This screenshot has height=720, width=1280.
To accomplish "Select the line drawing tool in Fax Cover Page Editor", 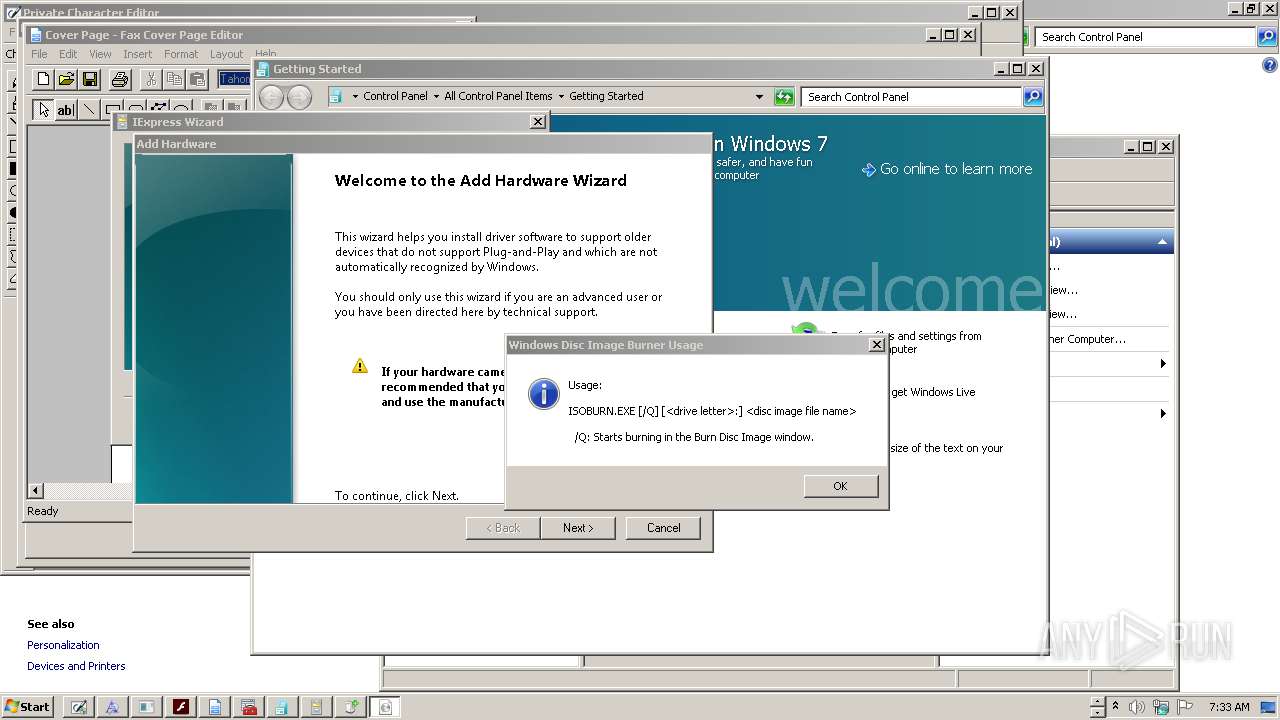I will point(89,110).
